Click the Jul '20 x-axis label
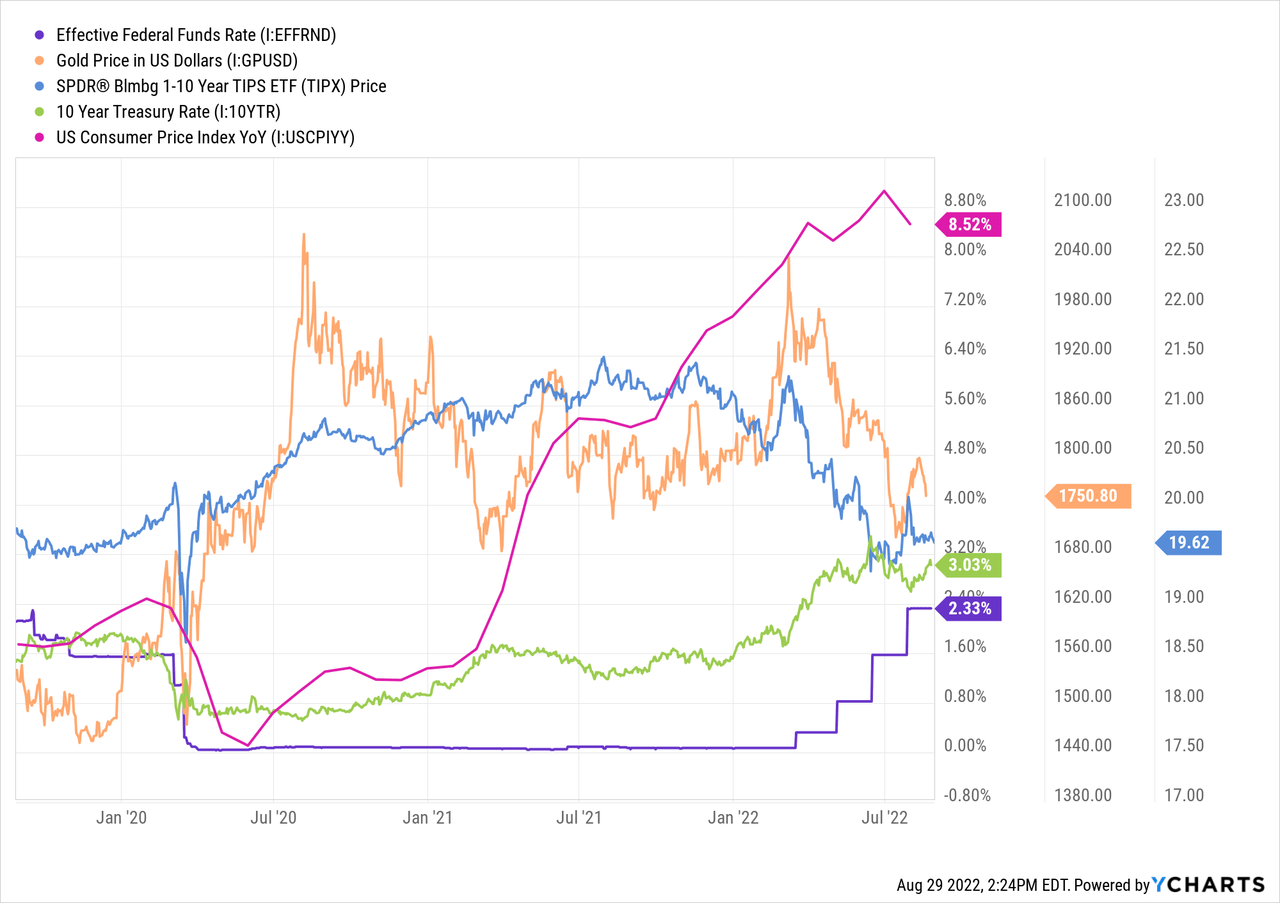Image resolution: width=1280 pixels, height=903 pixels. (x=274, y=819)
